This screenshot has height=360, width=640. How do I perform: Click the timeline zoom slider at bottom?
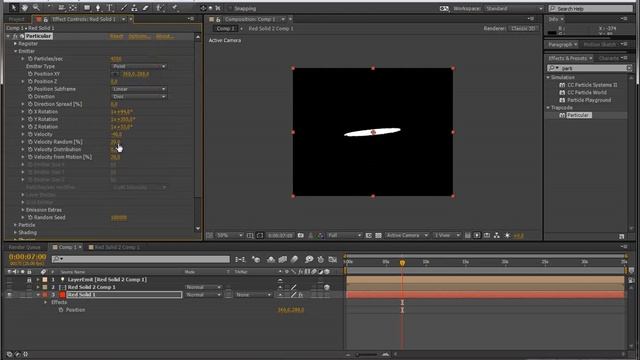tap(366, 354)
